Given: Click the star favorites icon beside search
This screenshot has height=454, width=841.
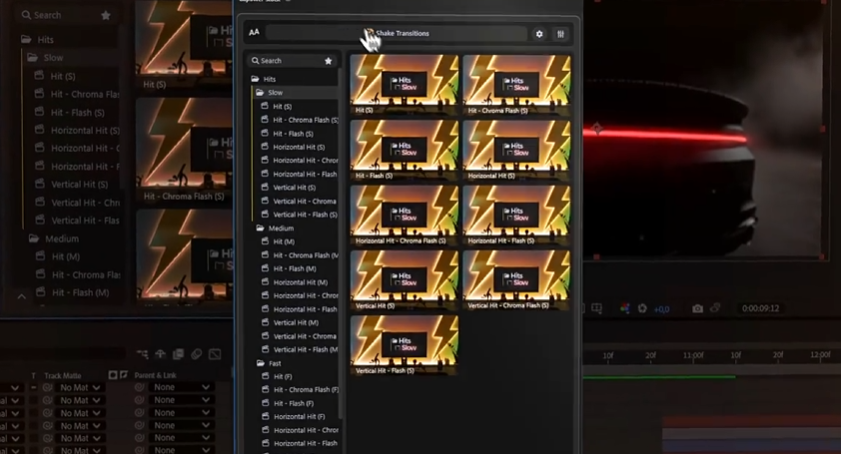Looking at the screenshot, I should click(328, 61).
